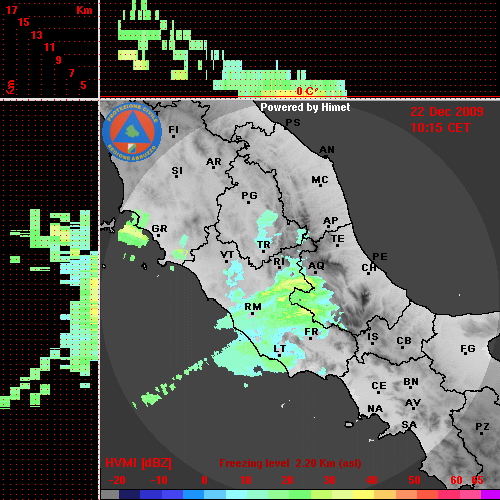This screenshot has width=500, height=500.
Task: Click the 0 dBZ scale value
Action: click(x=204, y=480)
